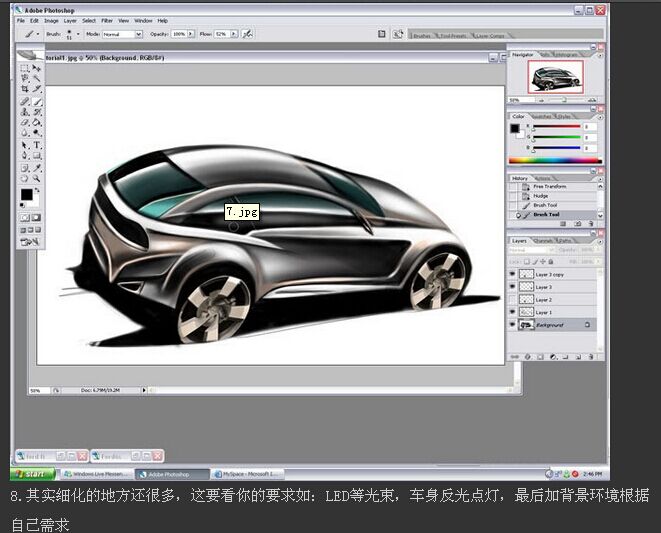Screen dimensions: 661x533
Task: Open the File menu
Action: [21, 21]
